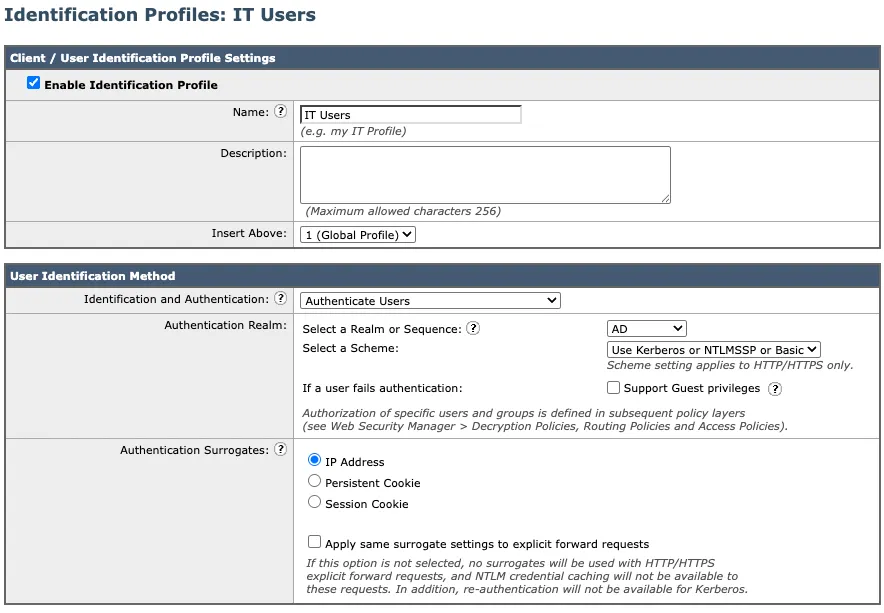Screen dimensions: 884x613
Task: Click the Identification Profiles: IT Users heading
Action: click(x=160, y=15)
